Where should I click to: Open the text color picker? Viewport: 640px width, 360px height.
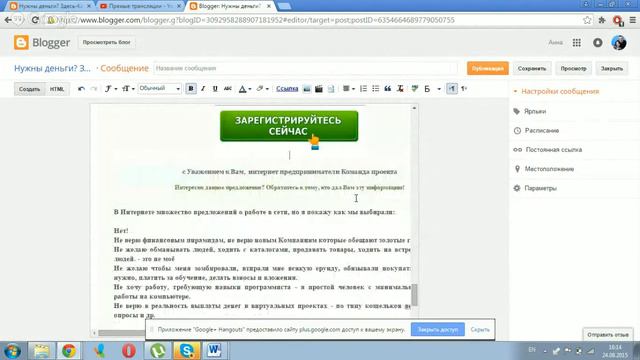point(245,89)
